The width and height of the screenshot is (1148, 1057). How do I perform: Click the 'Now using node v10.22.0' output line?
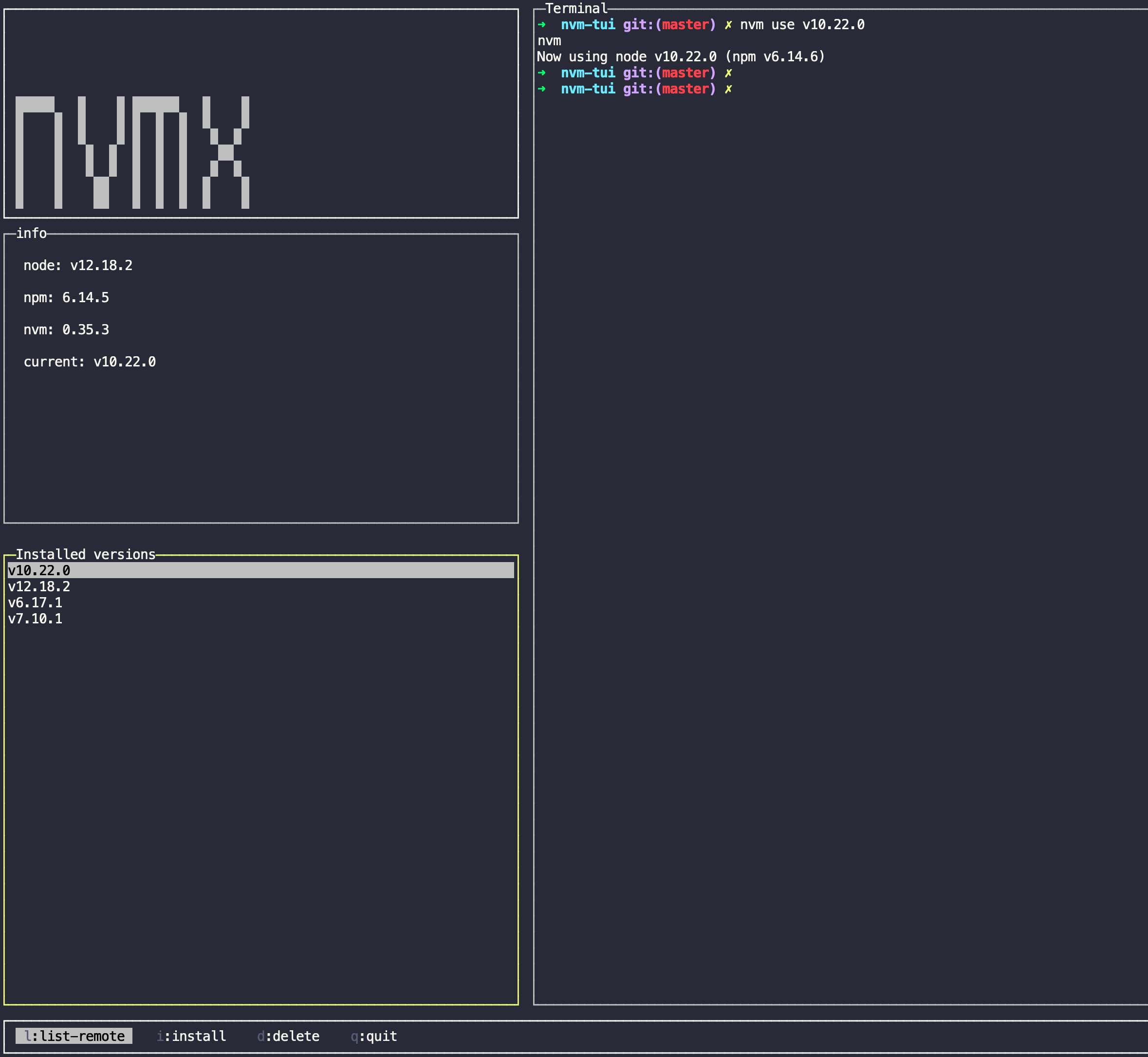(x=681, y=56)
